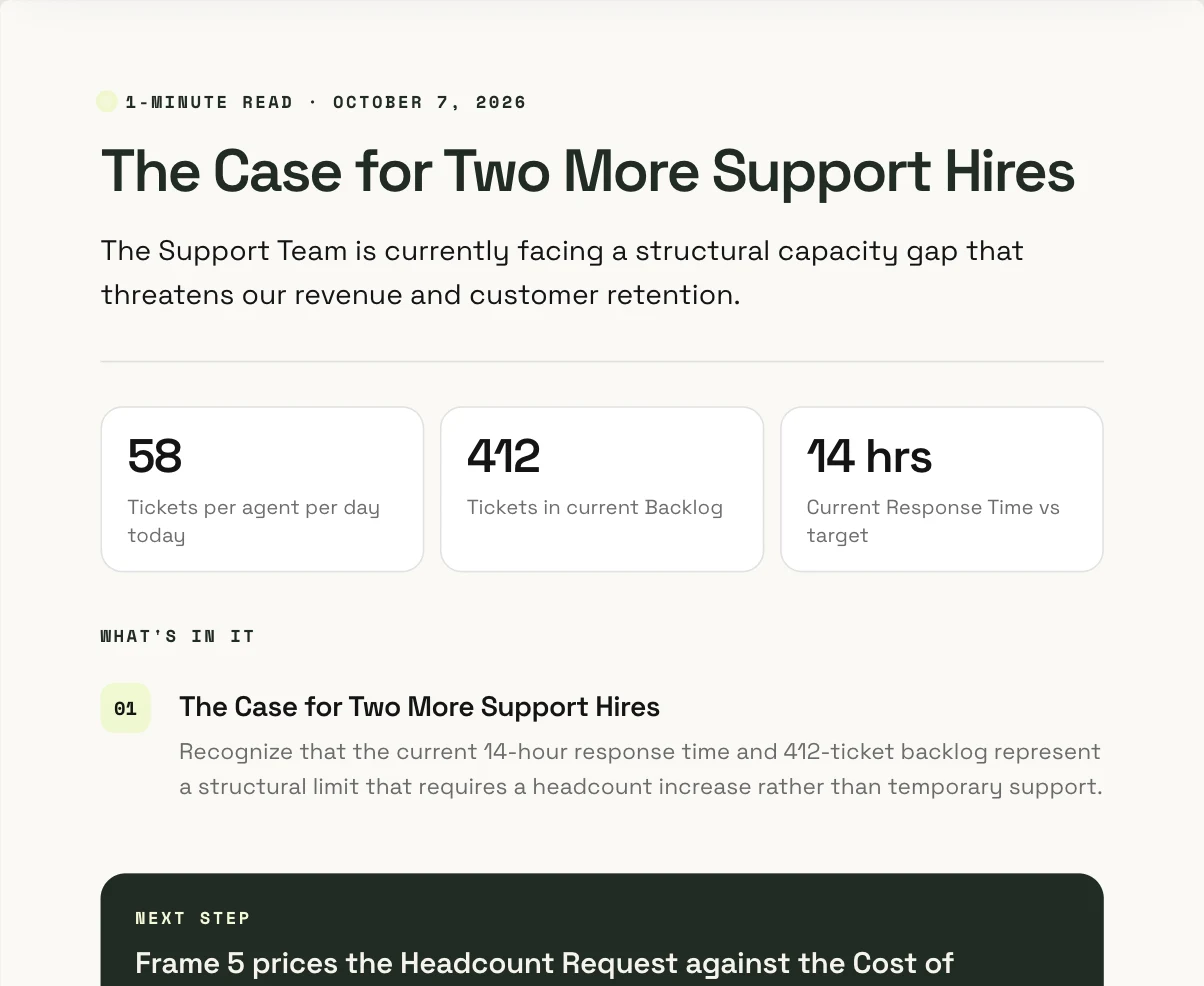Viewport: 1204px width, 986px height.
Task: Click headline The Case for Two More Support Hires
Action: (588, 171)
